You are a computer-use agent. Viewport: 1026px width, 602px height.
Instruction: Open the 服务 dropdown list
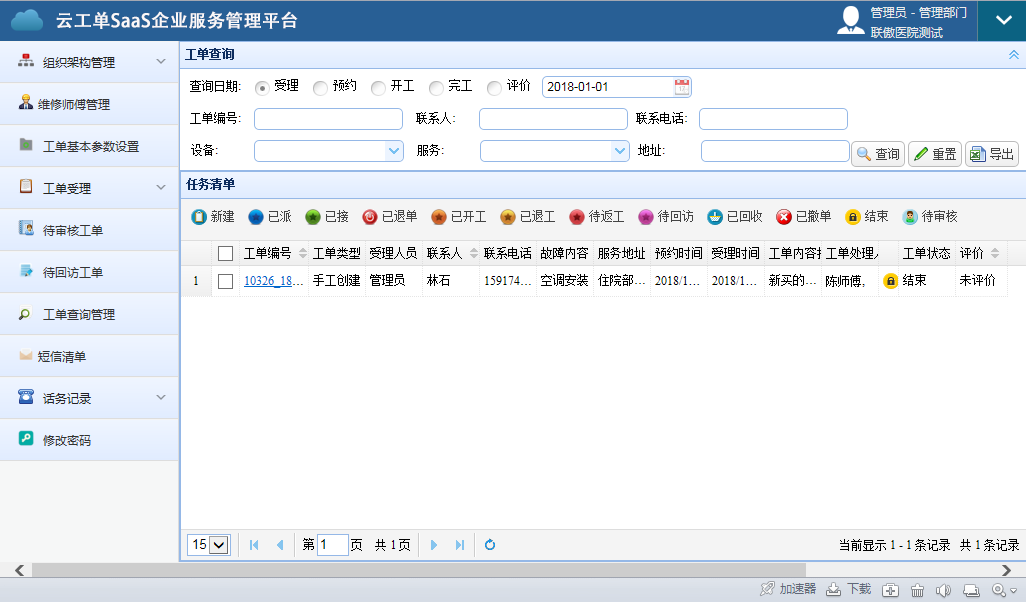click(x=619, y=151)
